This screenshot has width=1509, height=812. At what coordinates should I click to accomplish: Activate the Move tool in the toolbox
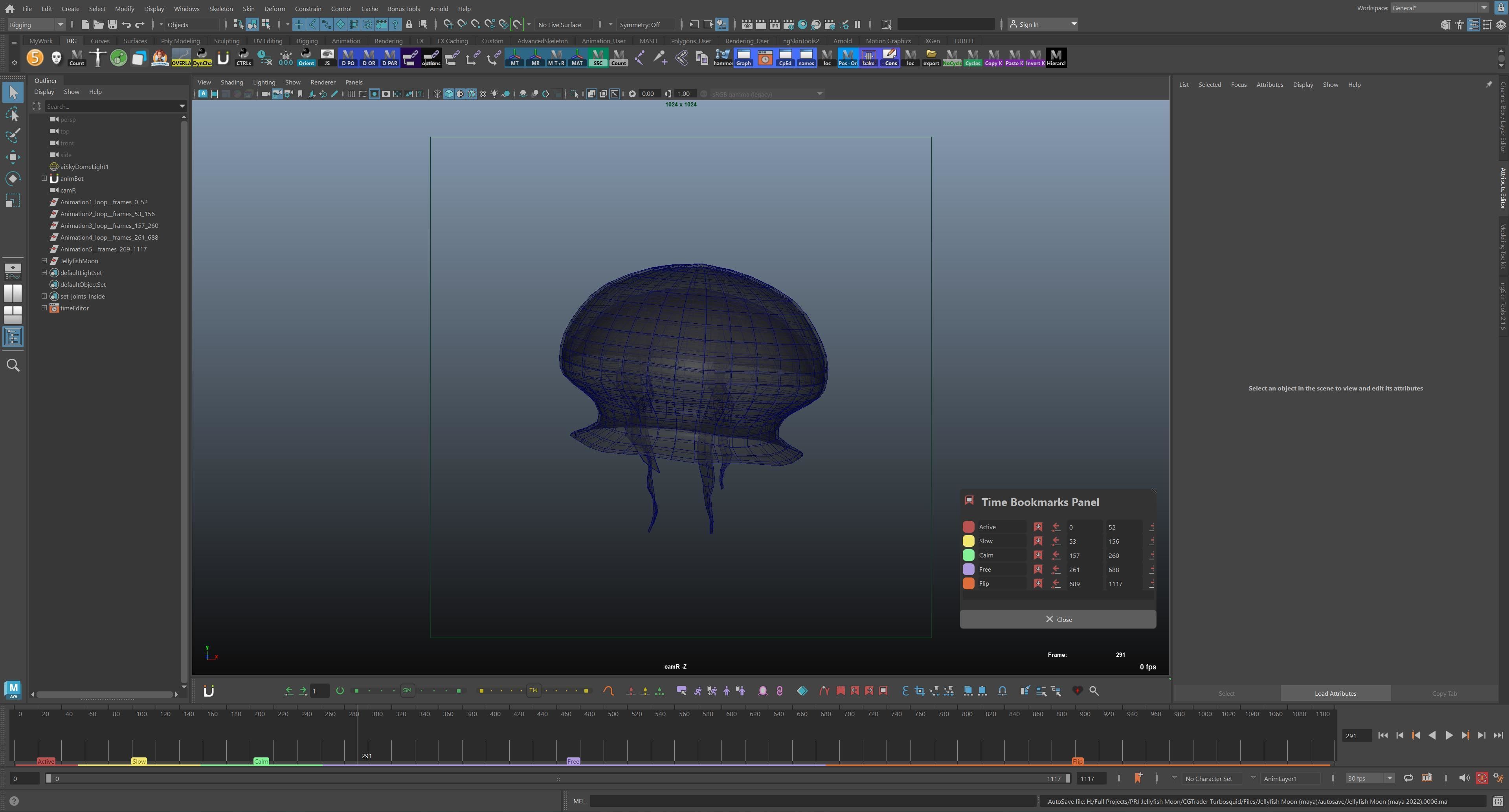click(x=13, y=157)
